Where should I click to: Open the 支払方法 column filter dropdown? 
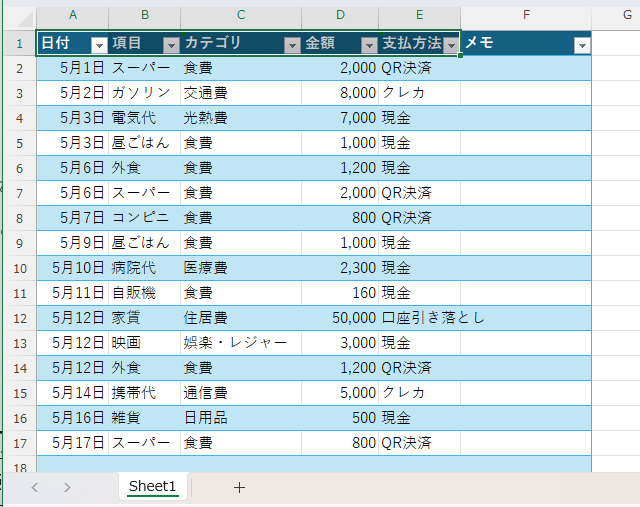tap(451, 45)
